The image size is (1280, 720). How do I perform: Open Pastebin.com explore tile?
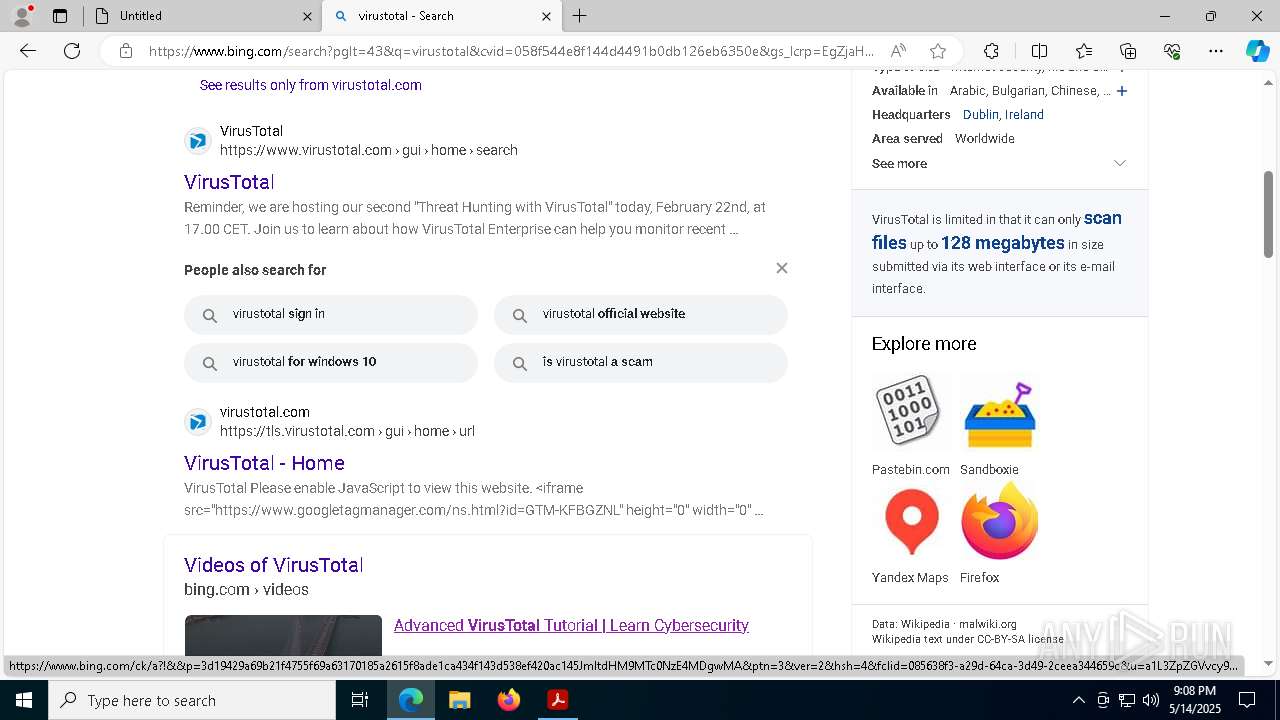click(x=910, y=425)
